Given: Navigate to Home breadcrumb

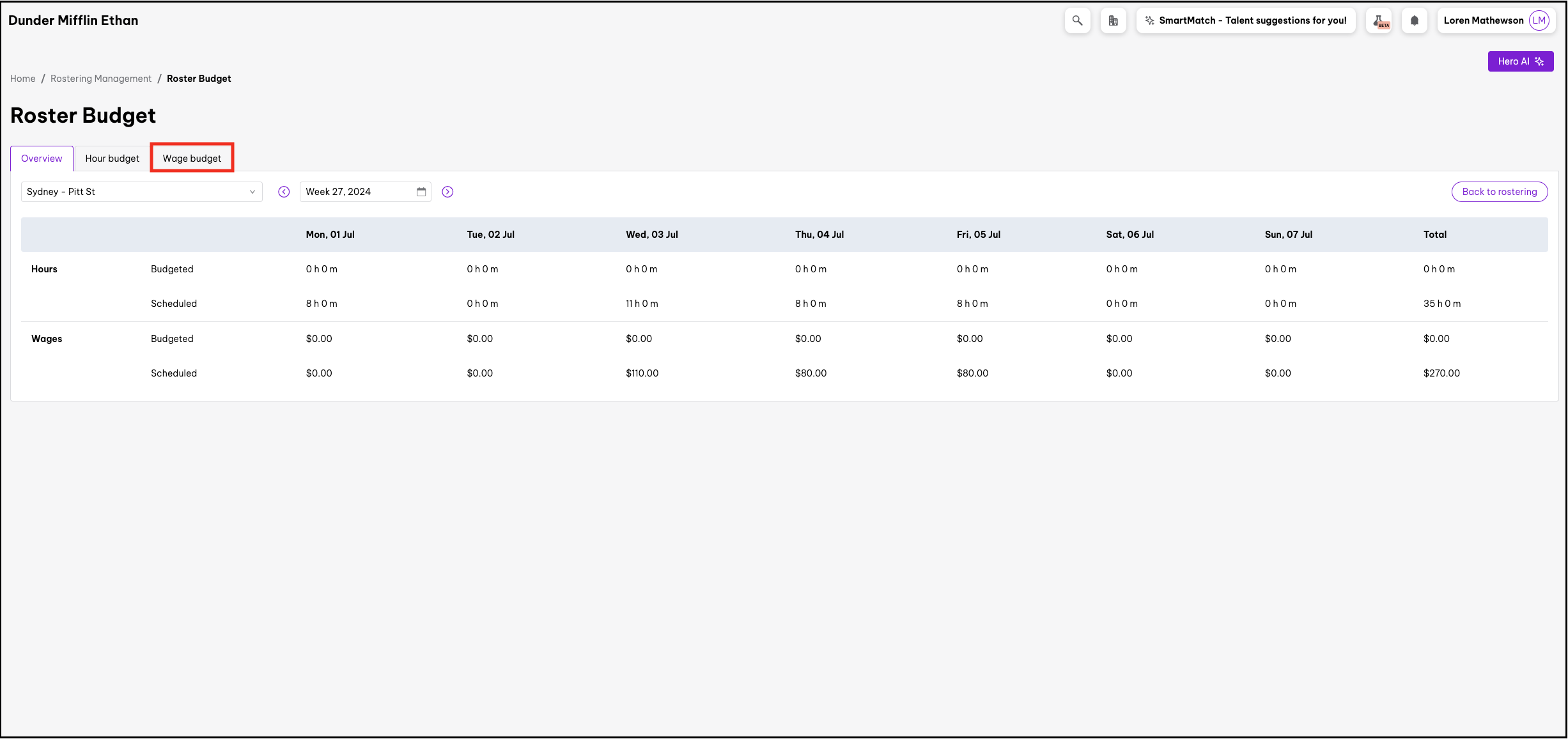Looking at the screenshot, I should click(x=23, y=79).
